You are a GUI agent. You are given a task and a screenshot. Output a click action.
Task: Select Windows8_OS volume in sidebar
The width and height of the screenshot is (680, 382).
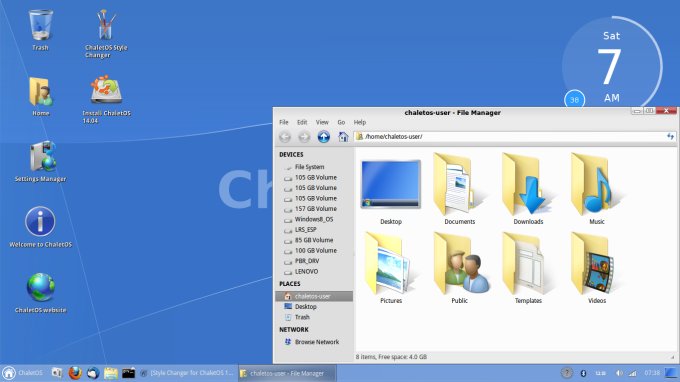point(314,219)
